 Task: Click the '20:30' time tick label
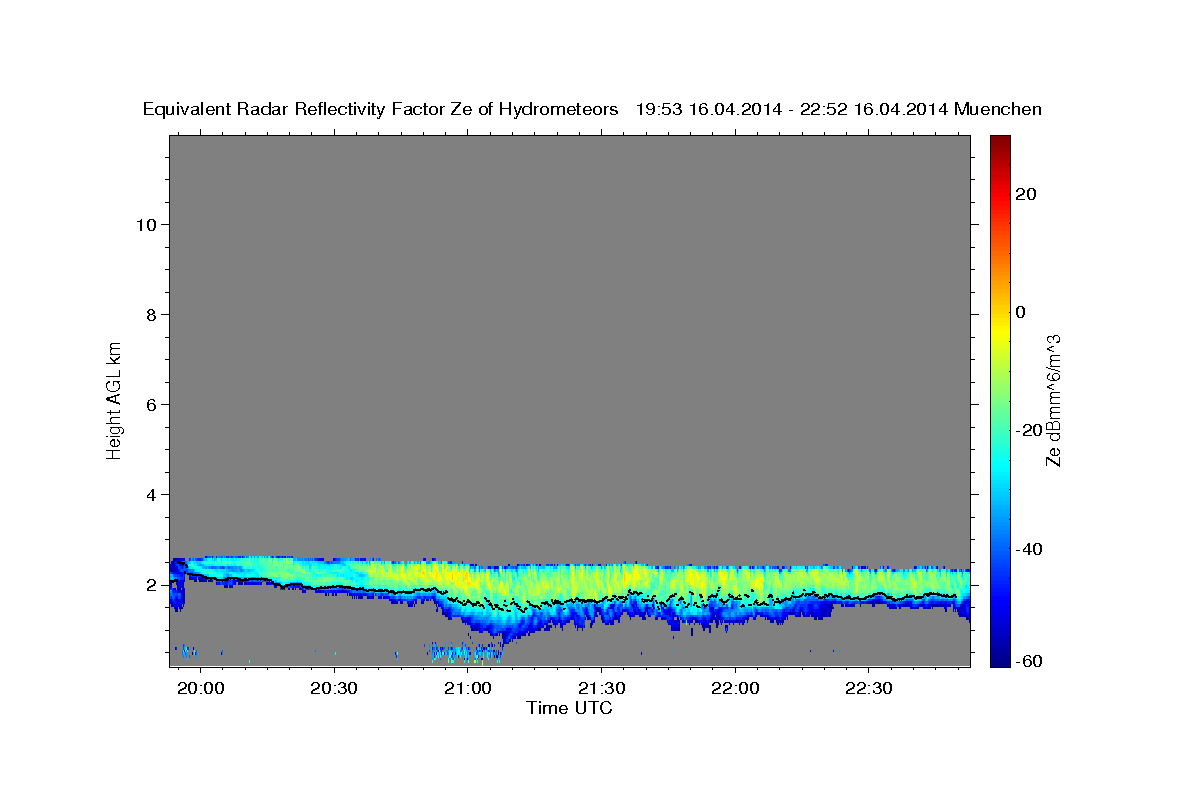333,689
